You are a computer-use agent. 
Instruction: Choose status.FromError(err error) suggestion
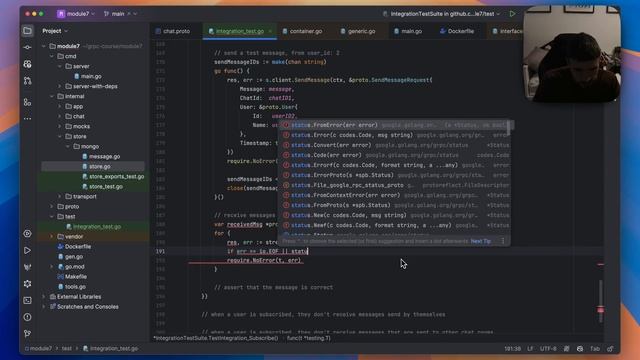point(394,125)
